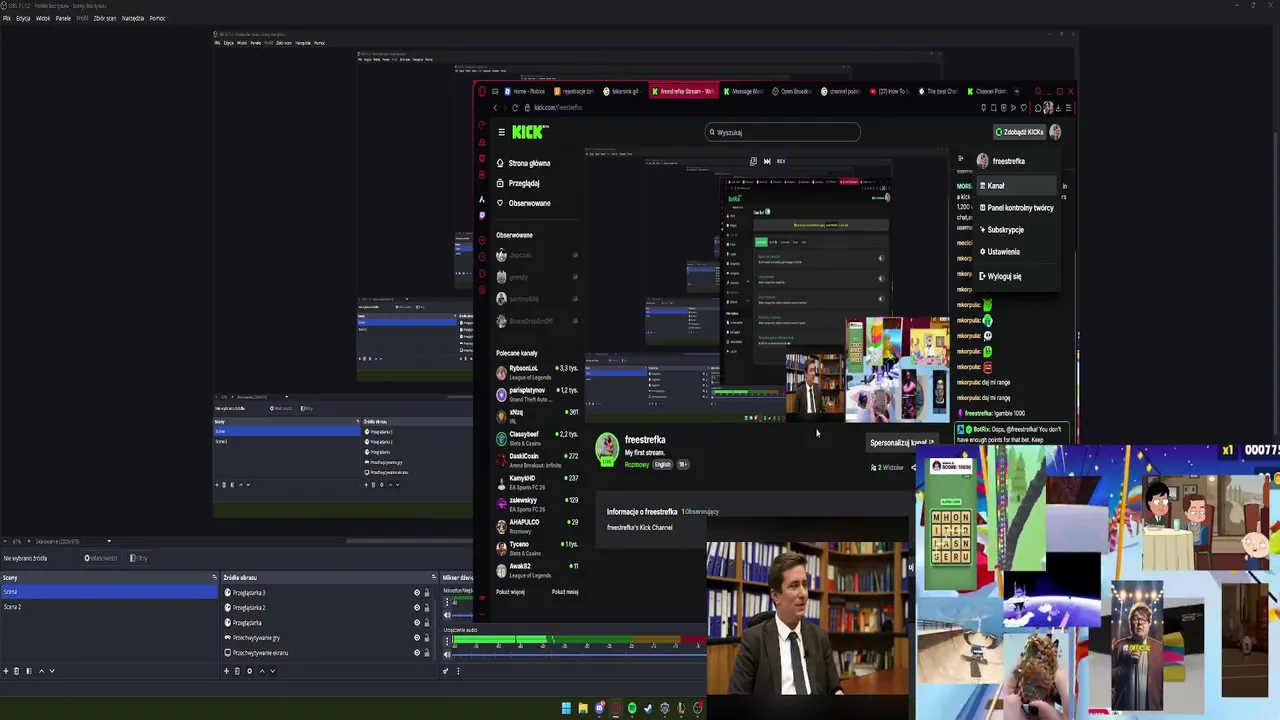Click the Kick hamburger menu icon
The width and height of the screenshot is (1280, 720).
pos(501,132)
